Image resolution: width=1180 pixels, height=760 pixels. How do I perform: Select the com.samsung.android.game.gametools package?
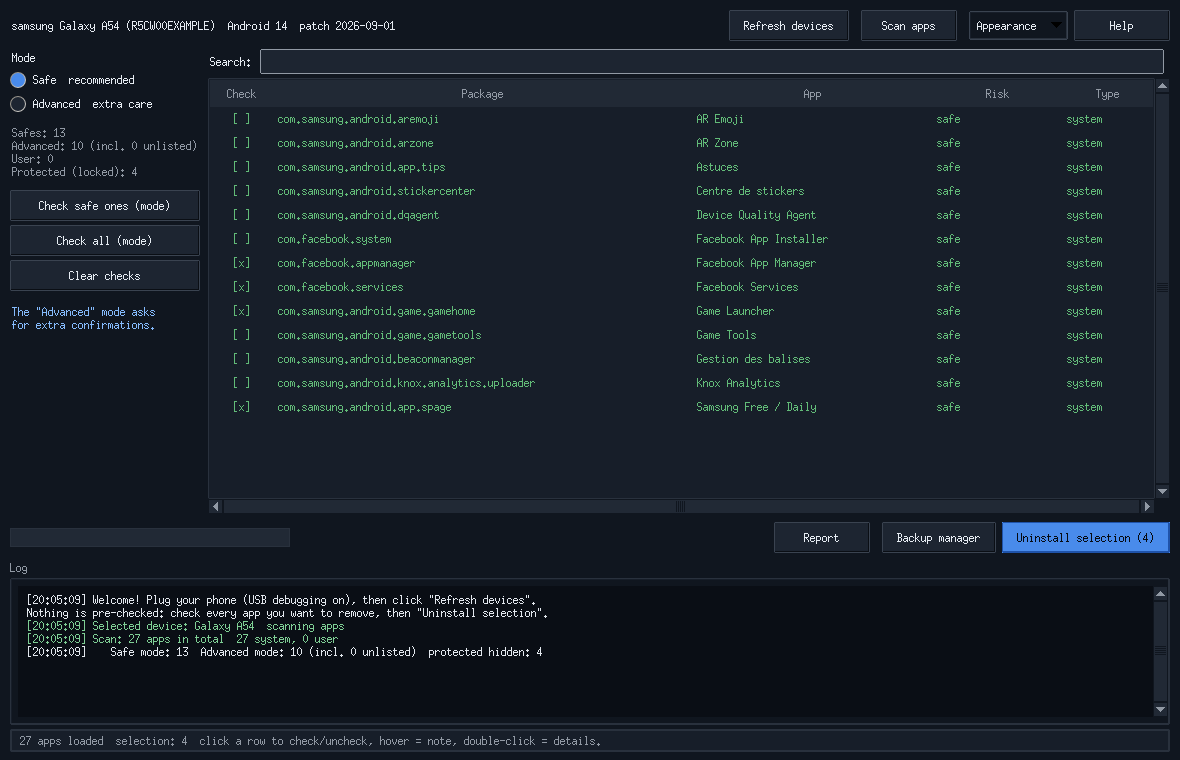379,336
